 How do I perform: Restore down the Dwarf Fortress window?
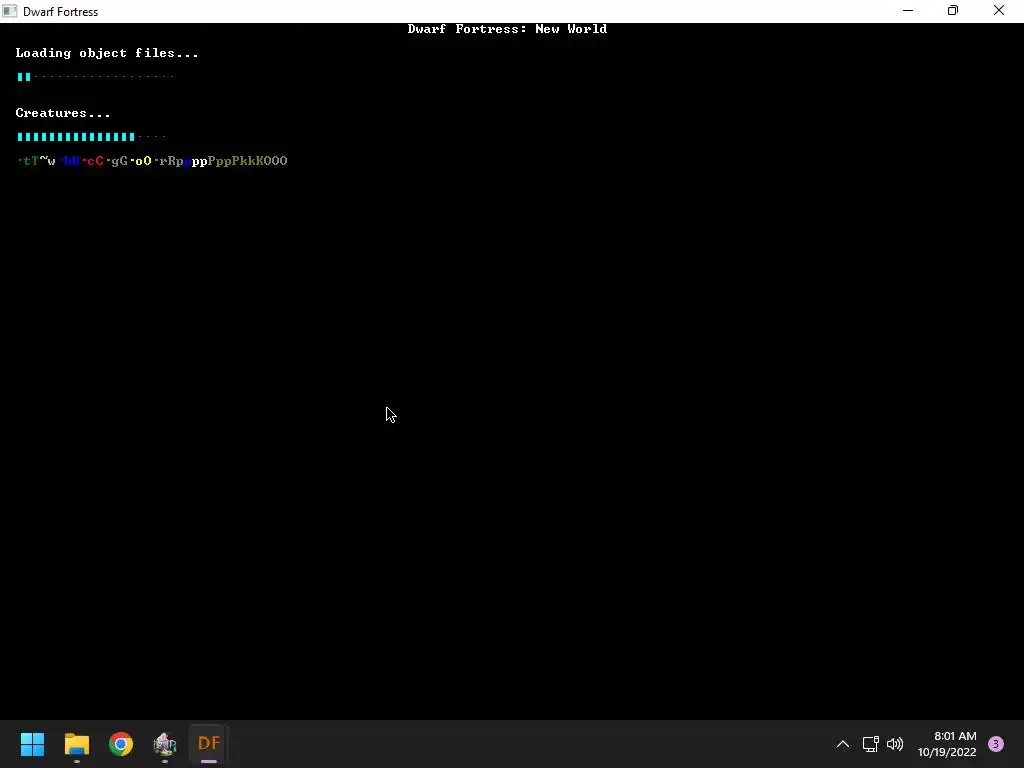[x=953, y=10]
